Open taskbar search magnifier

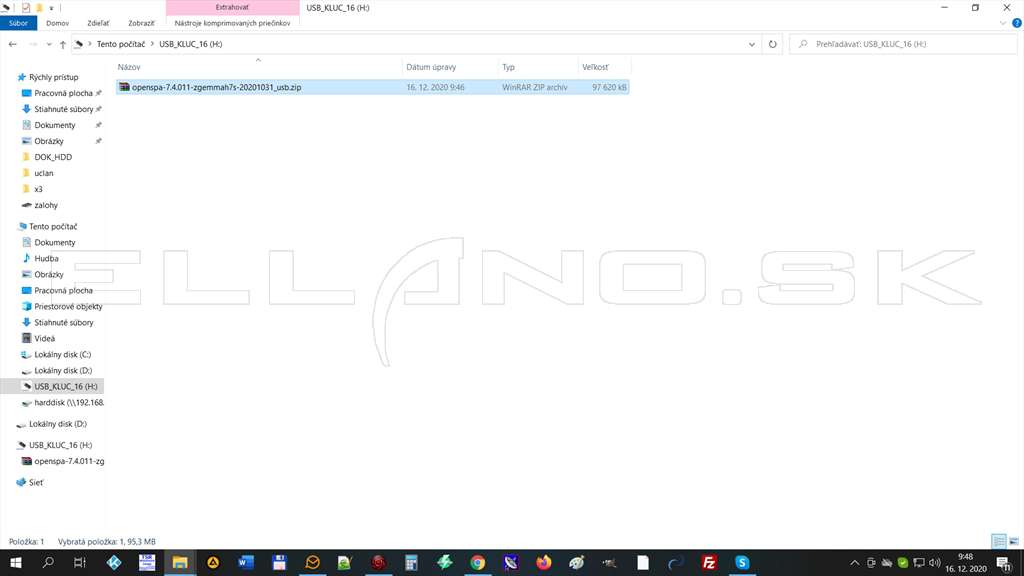tap(48, 562)
